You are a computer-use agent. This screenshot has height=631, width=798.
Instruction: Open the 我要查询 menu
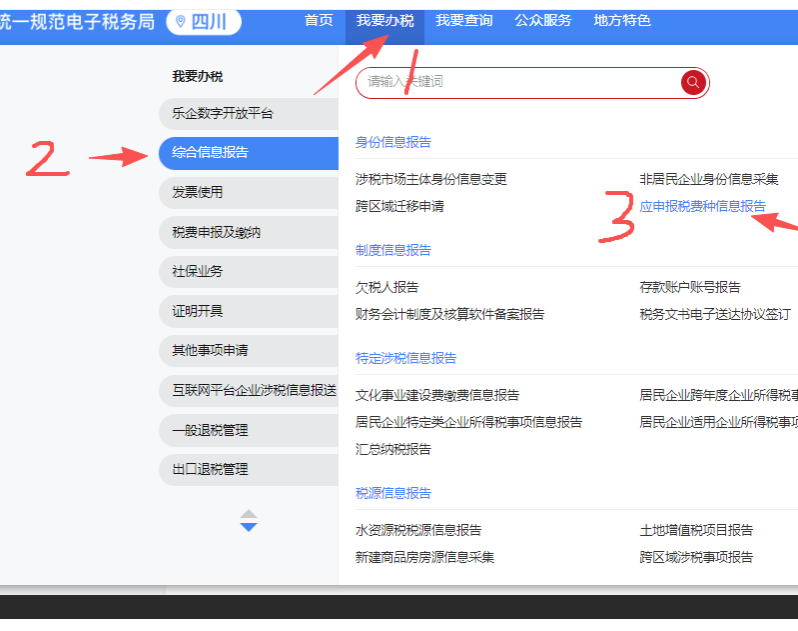click(x=464, y=20)
